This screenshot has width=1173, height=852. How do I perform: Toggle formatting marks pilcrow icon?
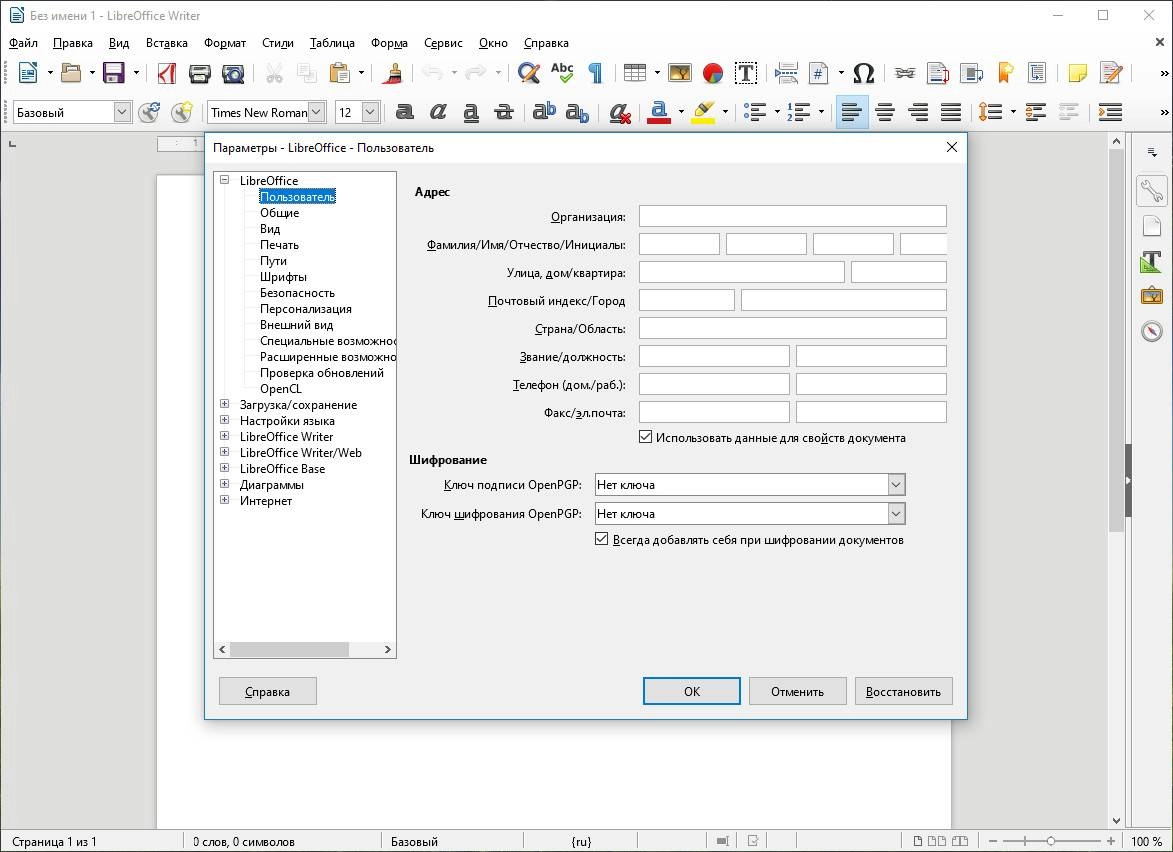click(595, 73)
